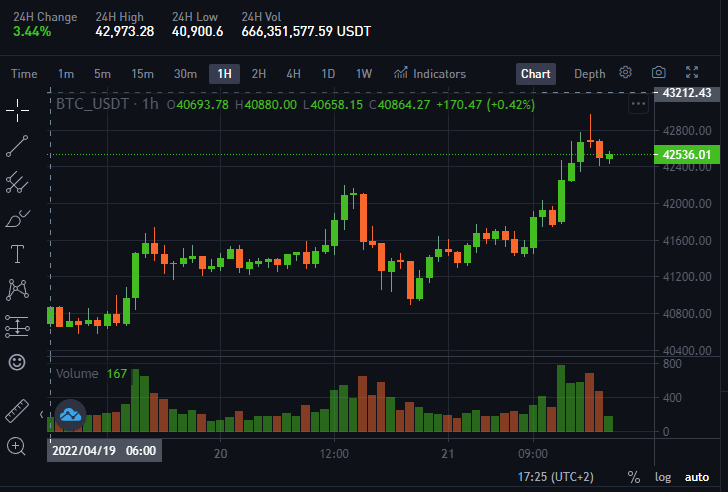Select the trend line drawing tool
The height and width of the screenshot is (492, 728).
17,146
